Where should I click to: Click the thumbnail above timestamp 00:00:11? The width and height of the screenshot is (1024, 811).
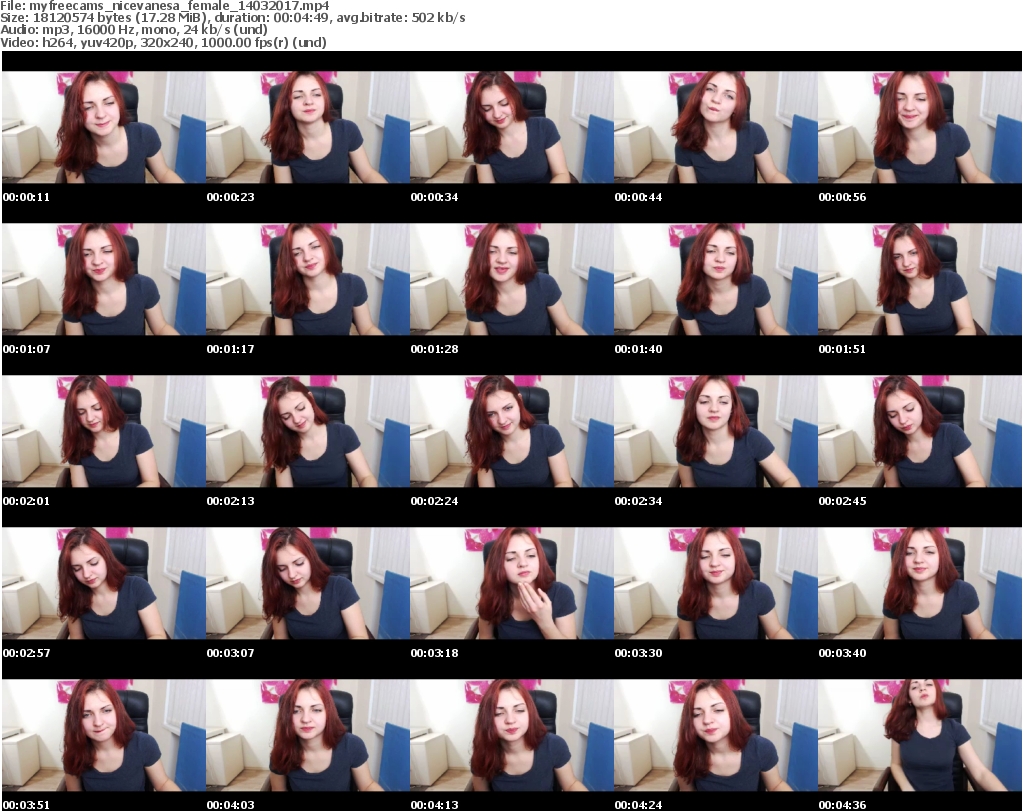pyautogui.click(x=104, y=127)
